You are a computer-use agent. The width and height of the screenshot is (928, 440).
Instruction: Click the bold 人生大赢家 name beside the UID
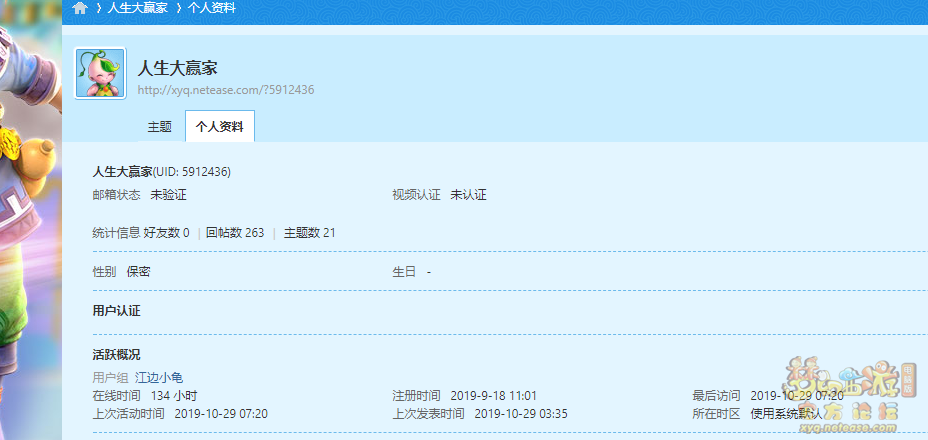pyautogui.click(x=122, y=172)
